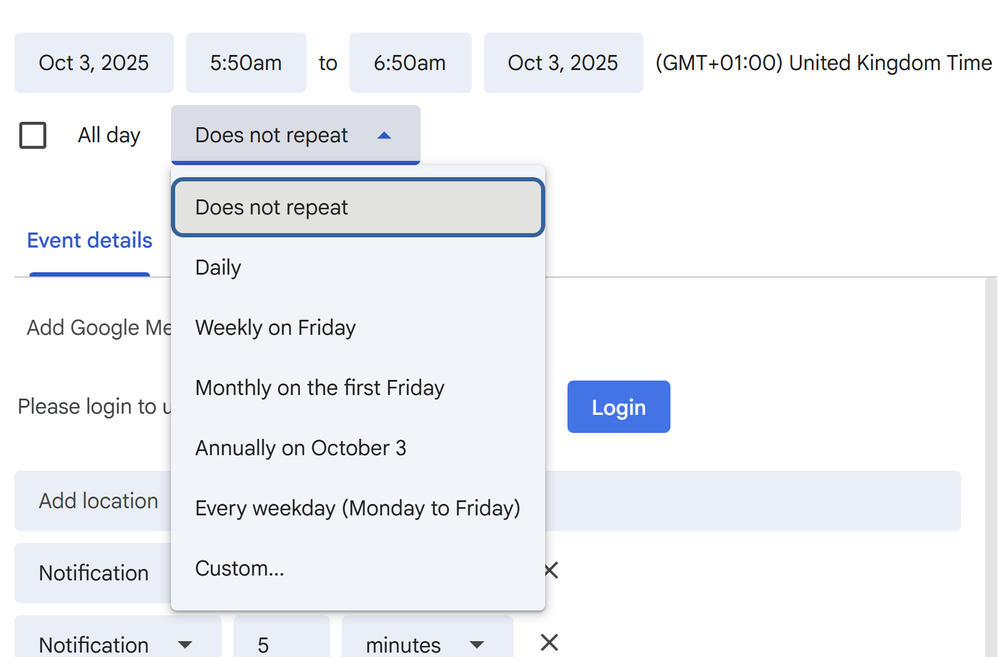999x657 pixels.
Task: Open the start date Oct 3, 2025
Action: click(94, 63)
